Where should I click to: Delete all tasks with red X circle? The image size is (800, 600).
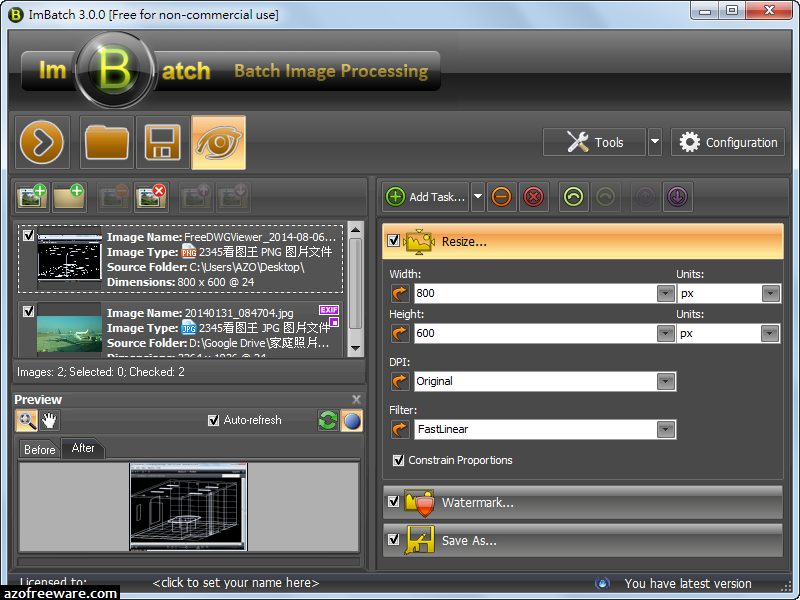point(534,197)
